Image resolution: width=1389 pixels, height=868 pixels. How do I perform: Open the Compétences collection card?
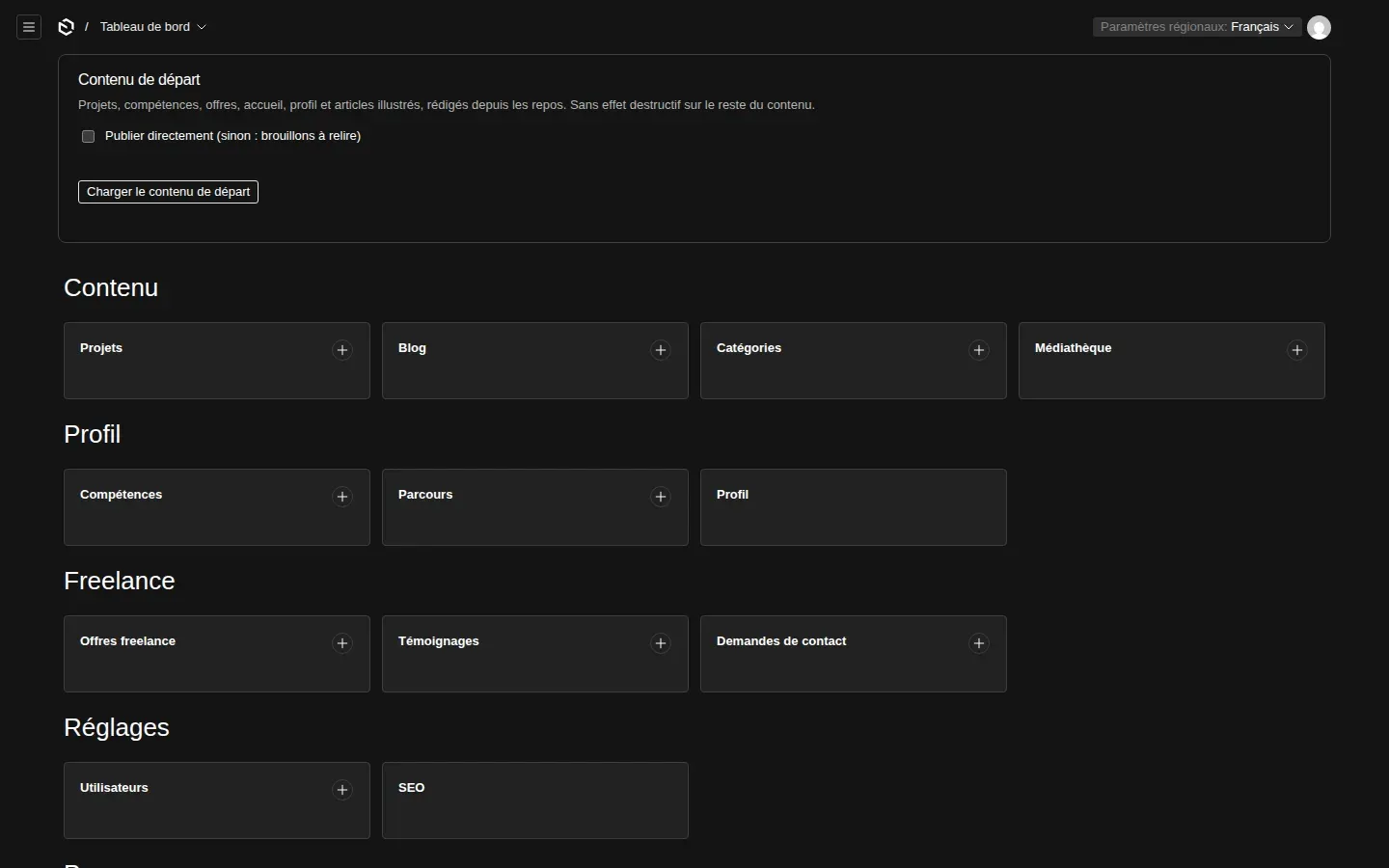(217, 507)
